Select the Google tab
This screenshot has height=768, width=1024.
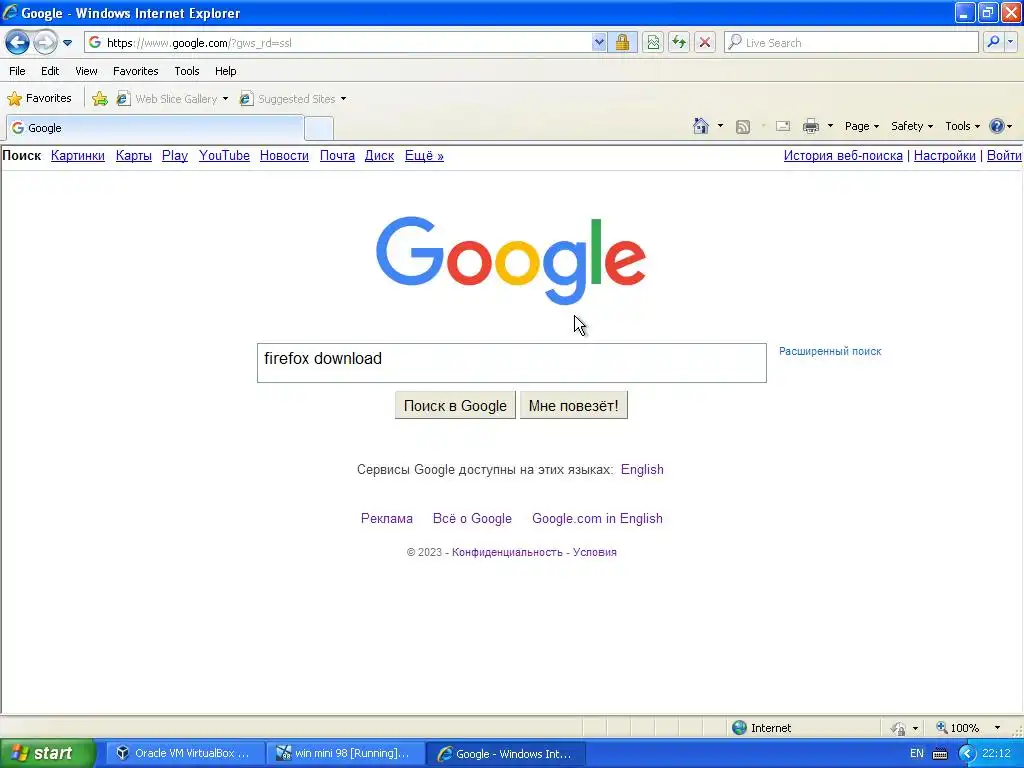[155, 128]
